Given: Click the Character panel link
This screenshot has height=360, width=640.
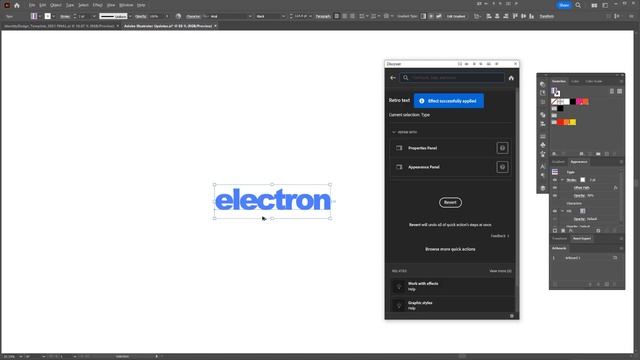Looking at the screenshot, I should (x=193, y=16).
